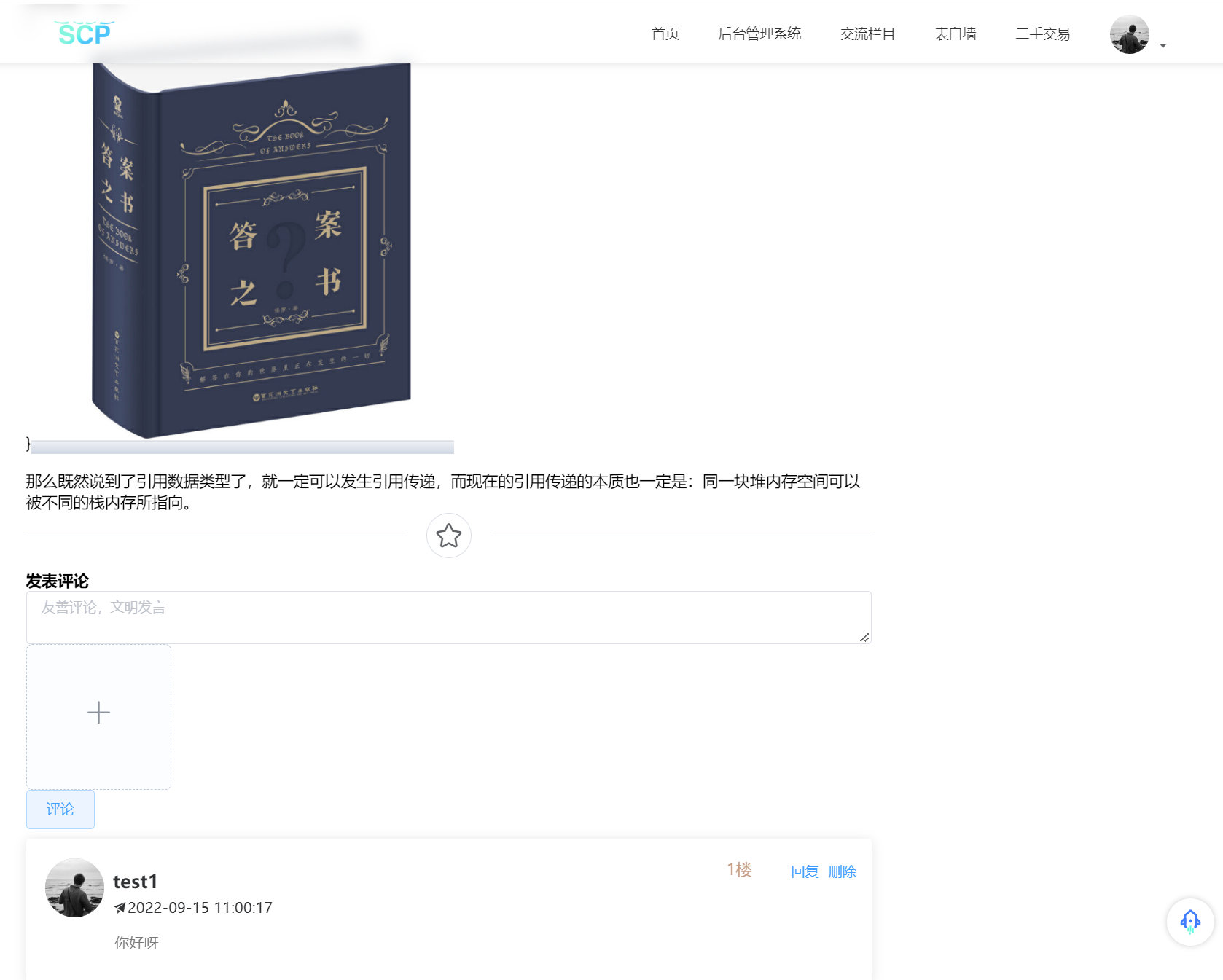Expand the user dropdown arrow

pyautogui.click(x=1163, y=46)
